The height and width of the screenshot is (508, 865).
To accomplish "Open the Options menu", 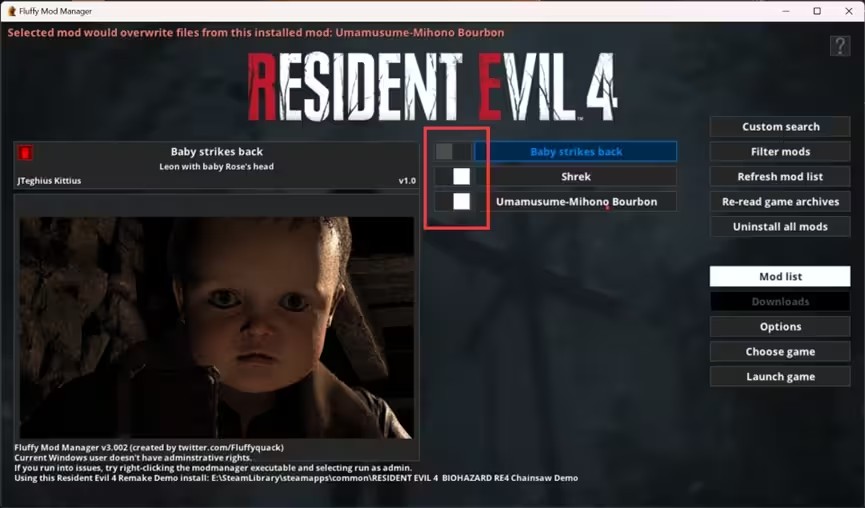I will click(780, 327).
